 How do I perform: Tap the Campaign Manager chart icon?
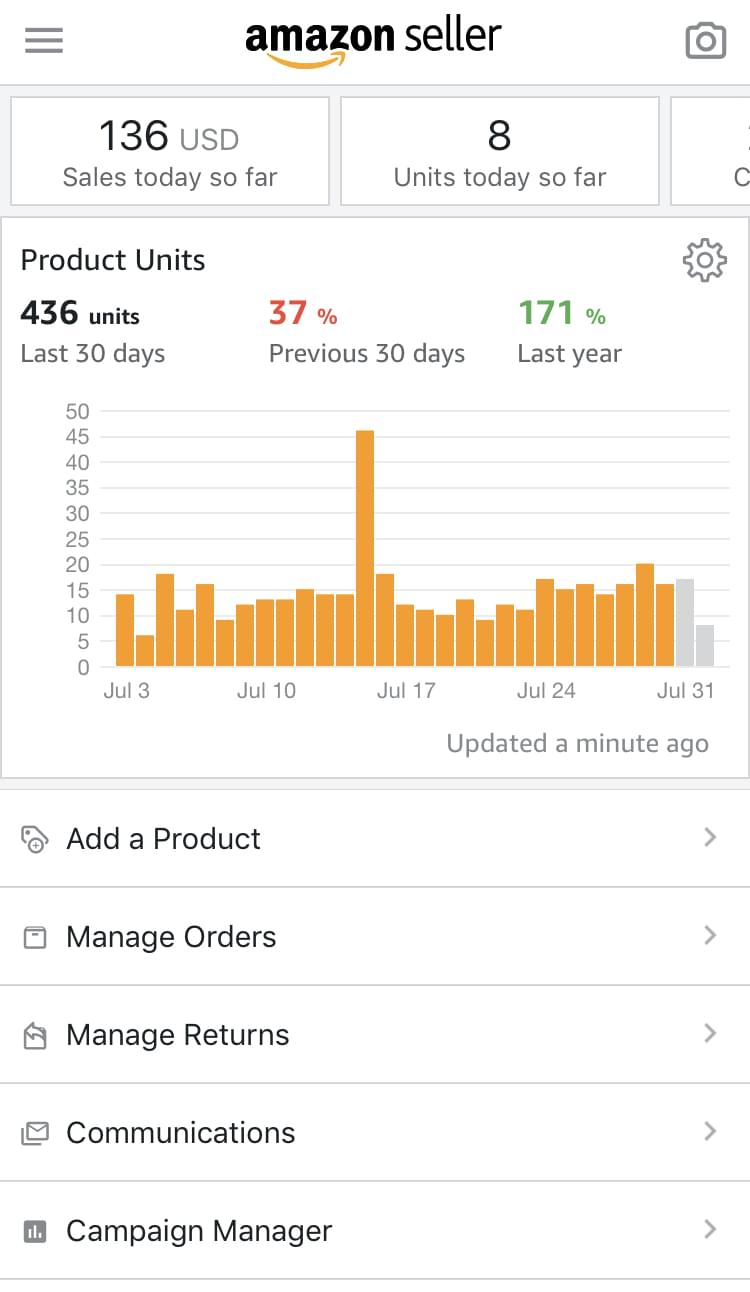tap(35, 1231)
